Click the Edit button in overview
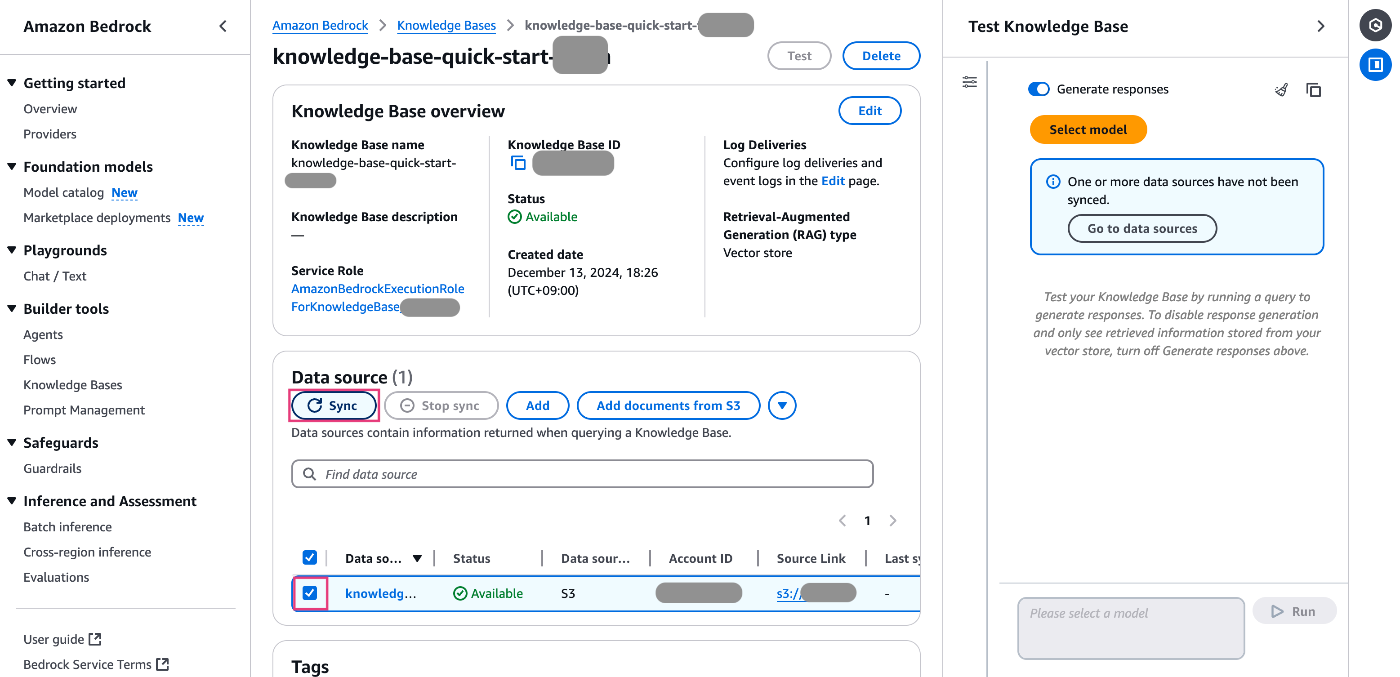This screenshot has width=1400, height=677. (870, 111)
